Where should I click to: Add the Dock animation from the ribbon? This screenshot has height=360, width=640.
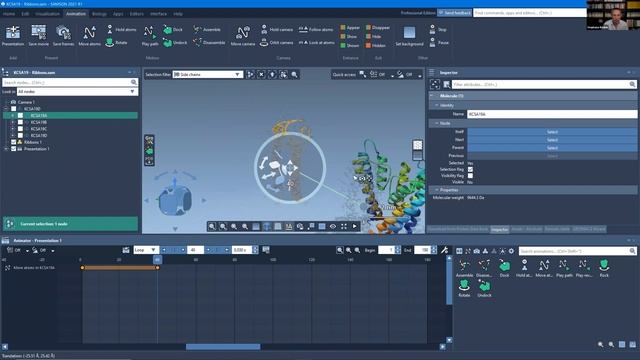(x=173, y=29)
